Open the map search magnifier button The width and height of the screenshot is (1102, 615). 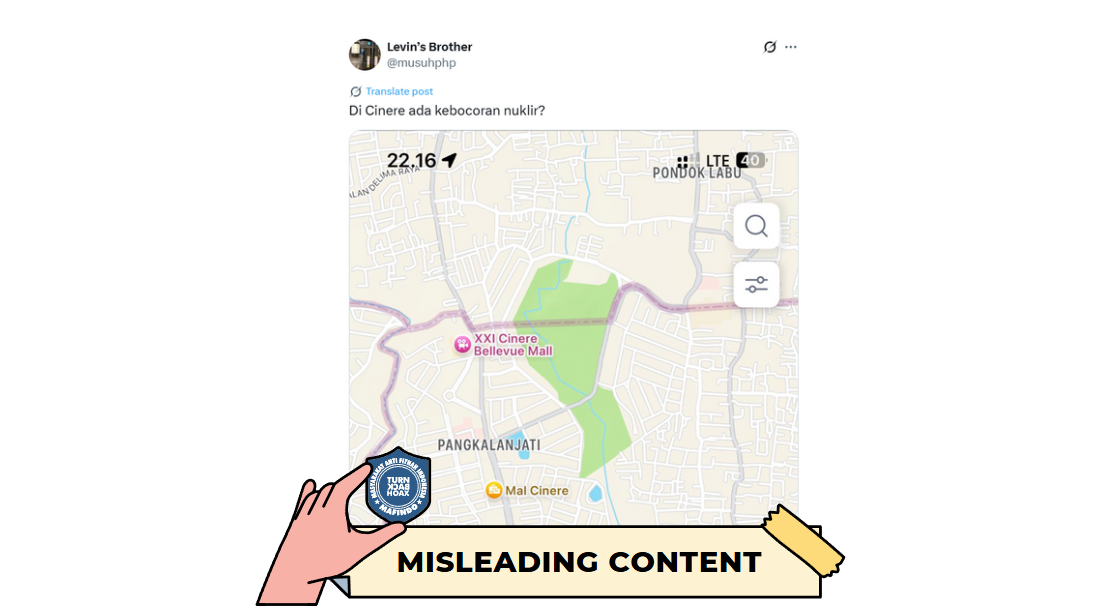pos(756,226)
